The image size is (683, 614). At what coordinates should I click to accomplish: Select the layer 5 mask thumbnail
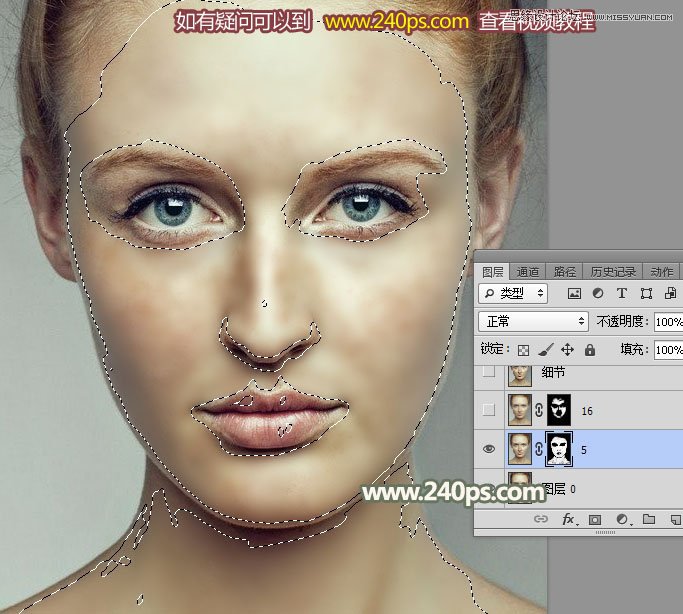[559, 450]
